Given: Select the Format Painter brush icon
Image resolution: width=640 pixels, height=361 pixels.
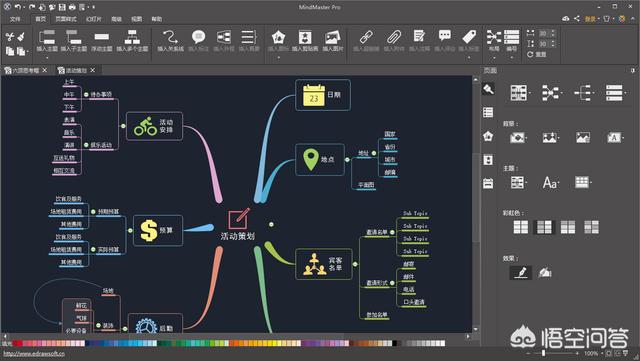Looking at the screenshot, I should 21,37.
